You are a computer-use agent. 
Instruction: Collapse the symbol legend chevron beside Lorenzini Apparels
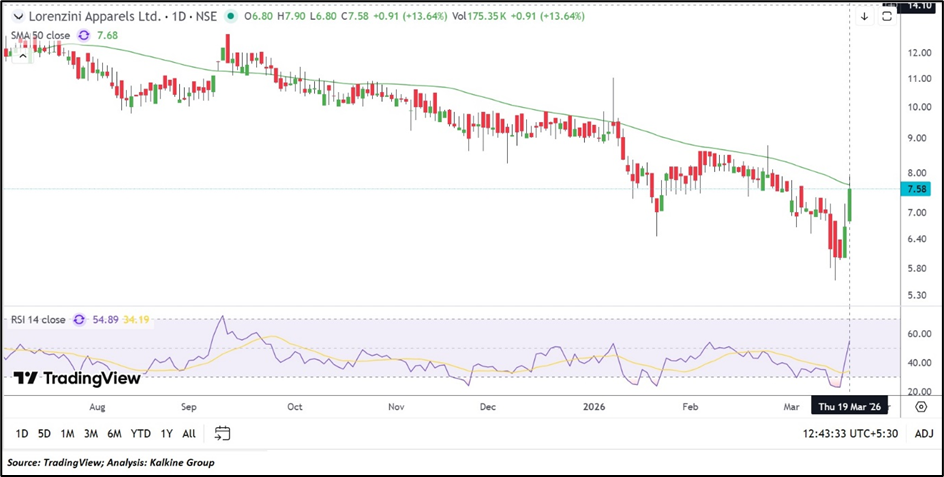[x=15, y=16]
